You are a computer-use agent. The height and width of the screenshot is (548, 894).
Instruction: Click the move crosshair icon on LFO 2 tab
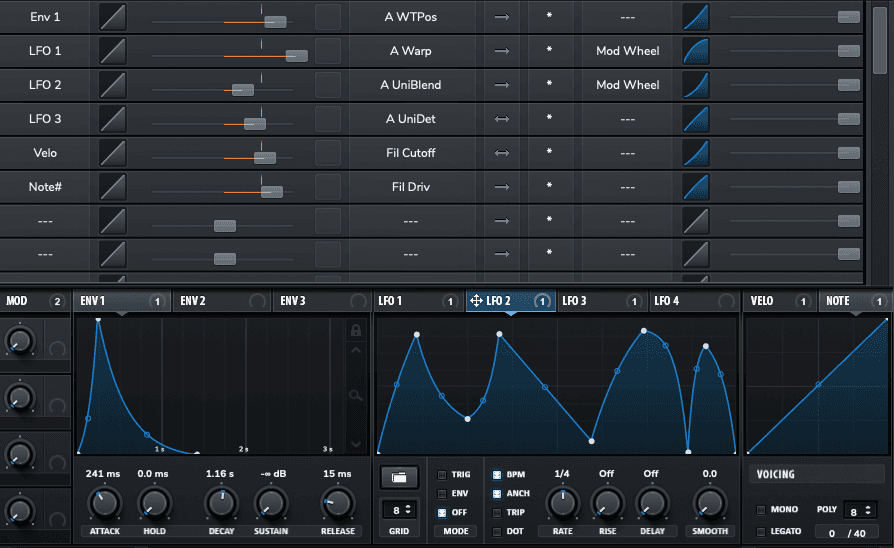pyautogui.click(x=476, y=301)
